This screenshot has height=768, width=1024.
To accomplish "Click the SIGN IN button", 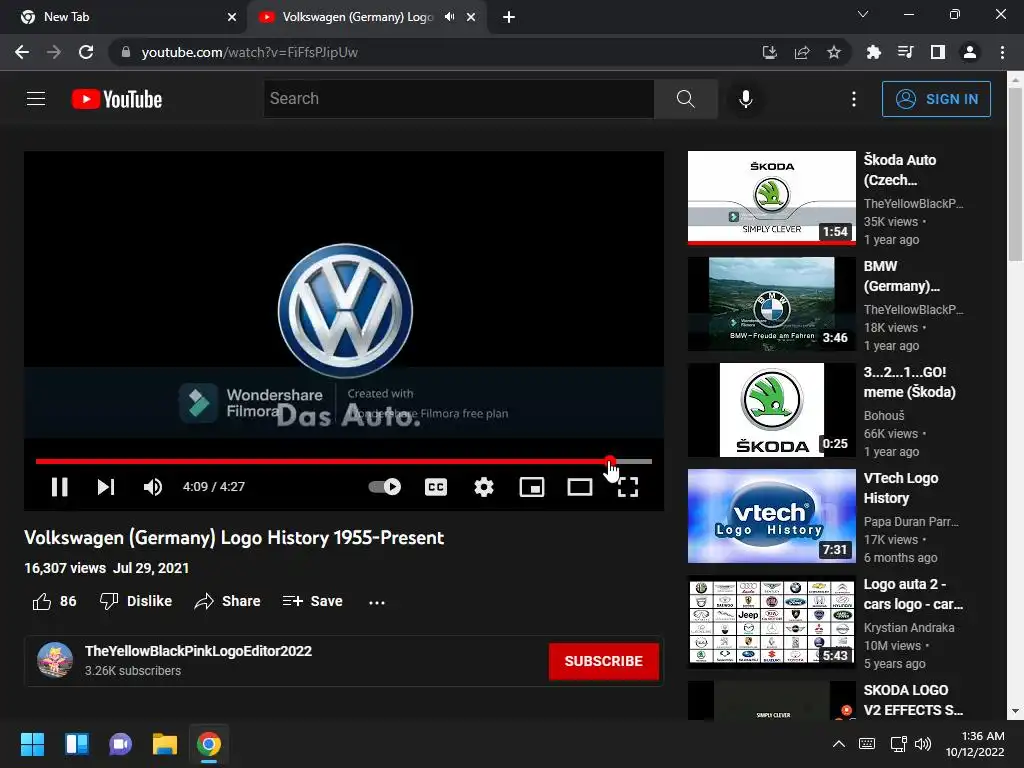I will (x=936, y=99).
